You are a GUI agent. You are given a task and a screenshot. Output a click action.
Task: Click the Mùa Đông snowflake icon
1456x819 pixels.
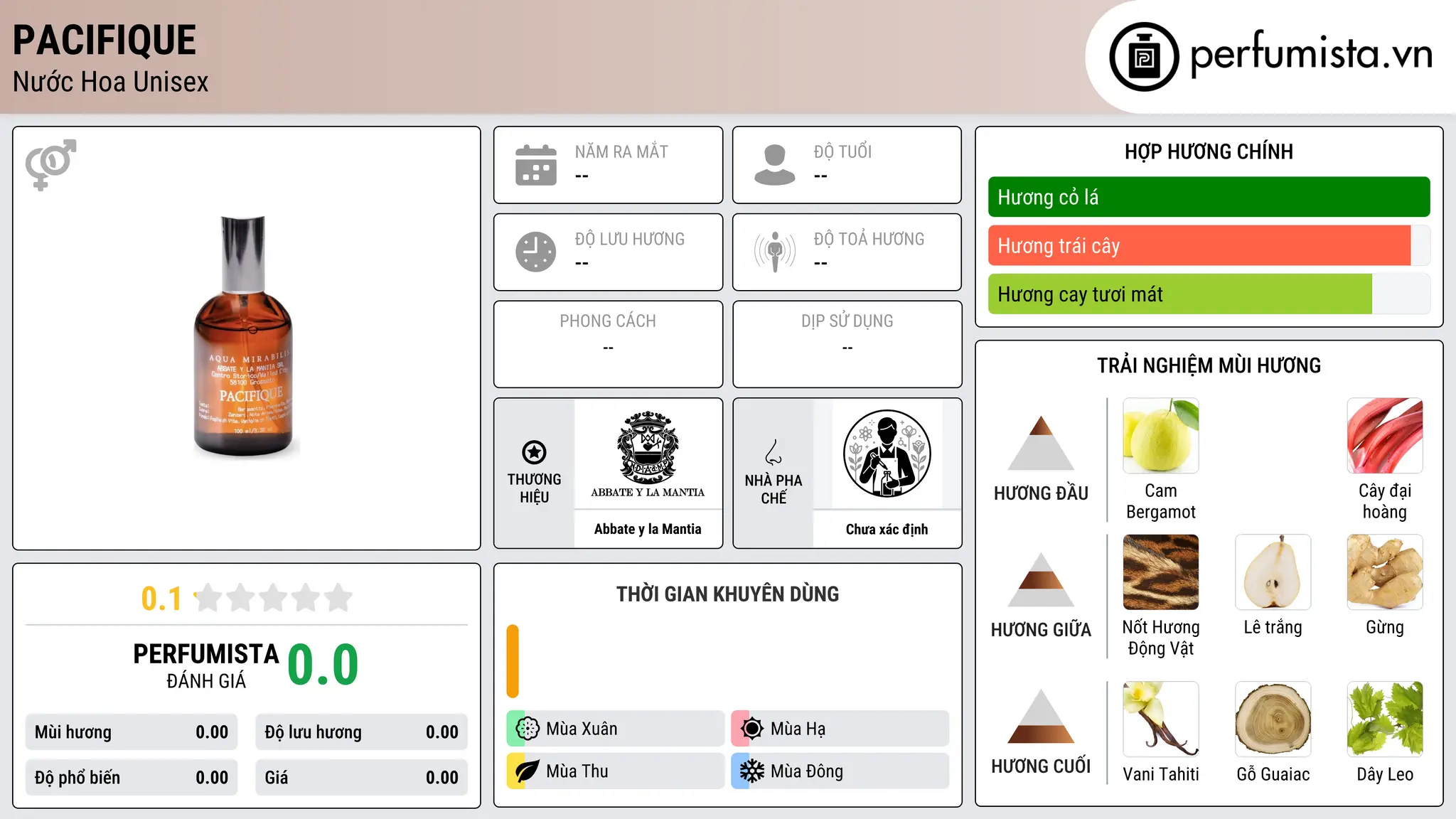752,771
